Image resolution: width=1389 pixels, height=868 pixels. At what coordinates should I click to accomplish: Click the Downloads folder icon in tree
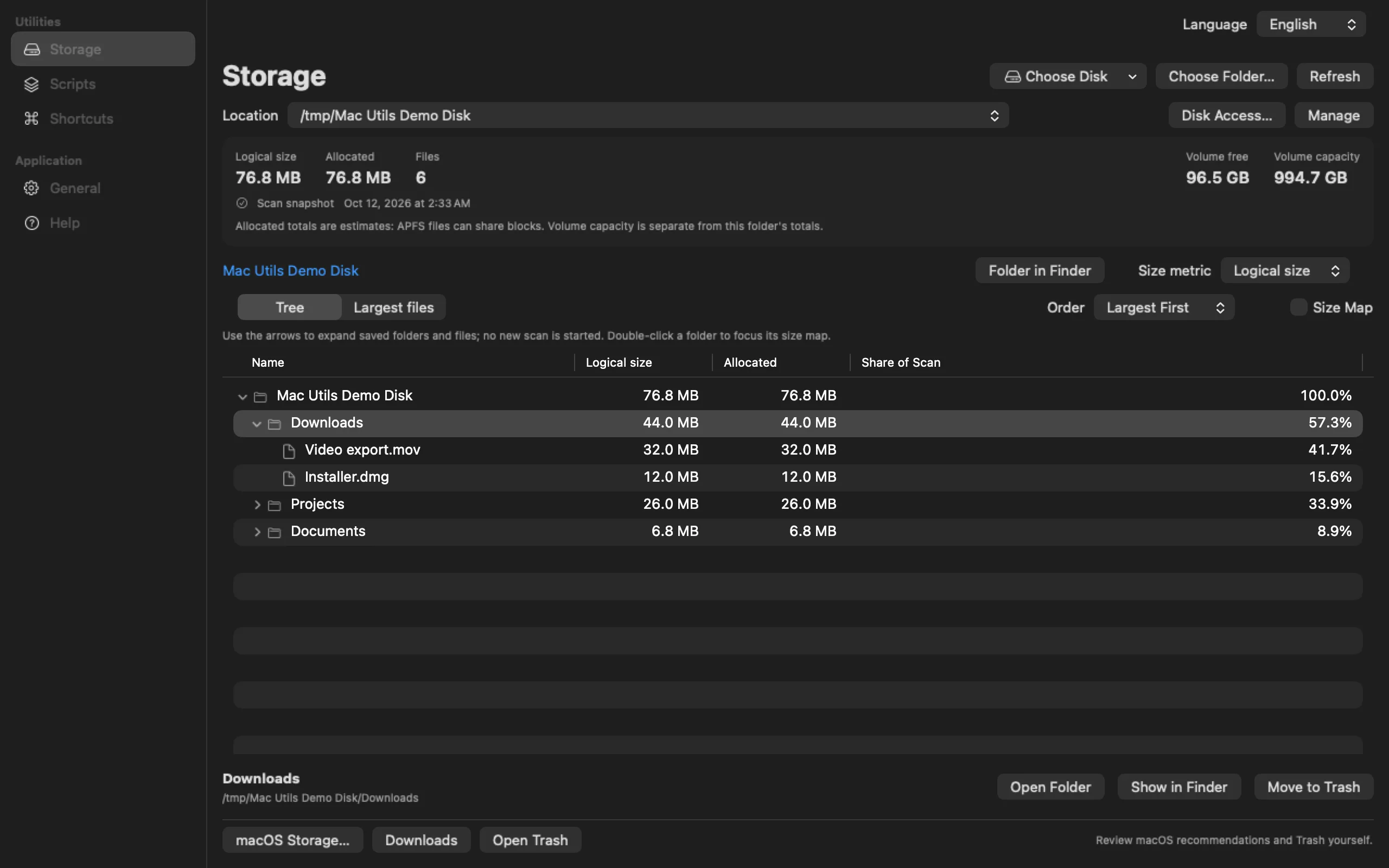pos(275,424)
